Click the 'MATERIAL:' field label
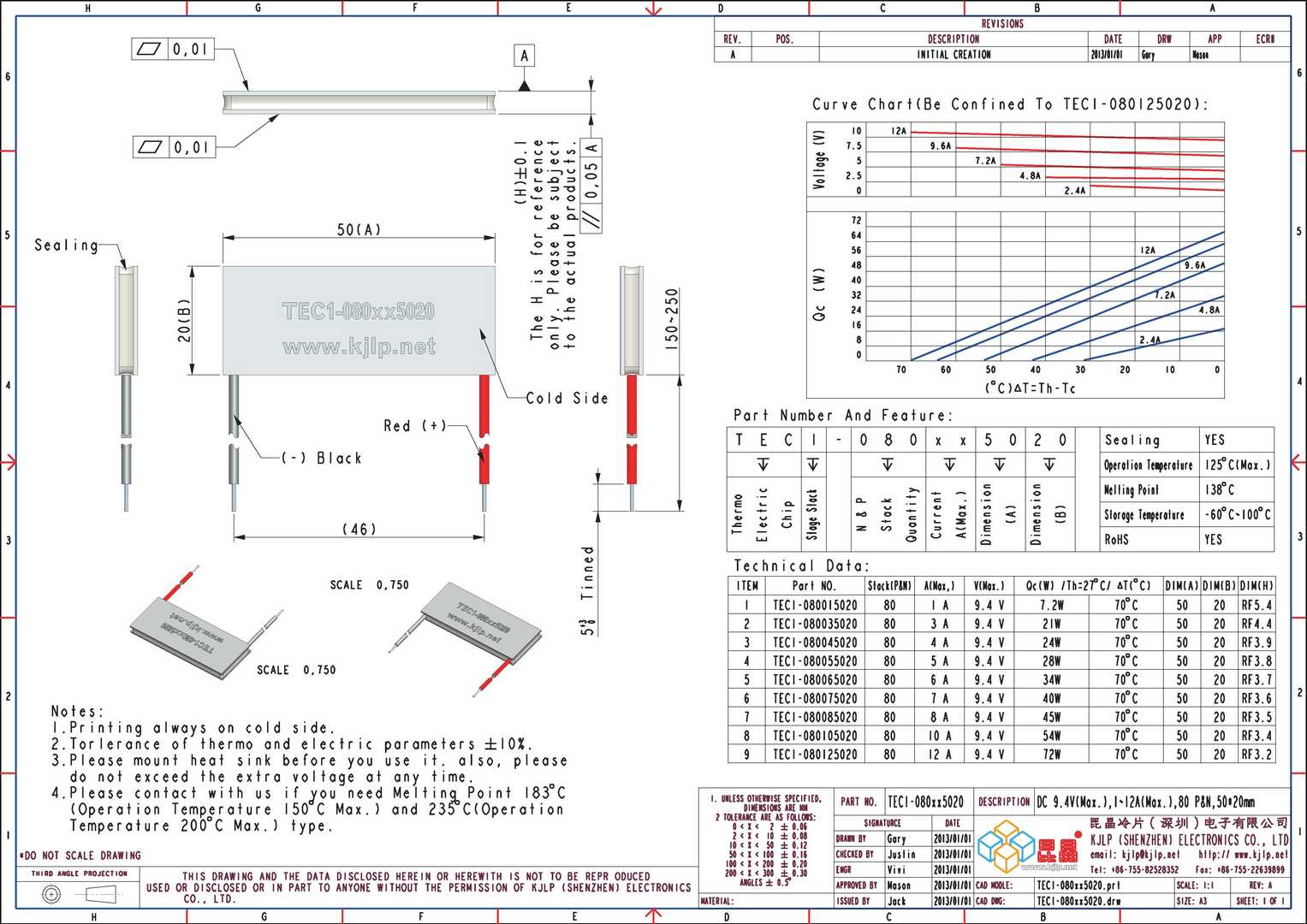1307x924 pixels. click(716, 901)
